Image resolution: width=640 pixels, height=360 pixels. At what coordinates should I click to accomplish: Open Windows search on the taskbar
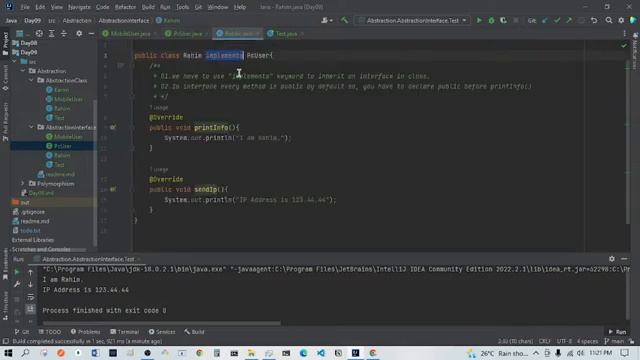tap(25, 353)
